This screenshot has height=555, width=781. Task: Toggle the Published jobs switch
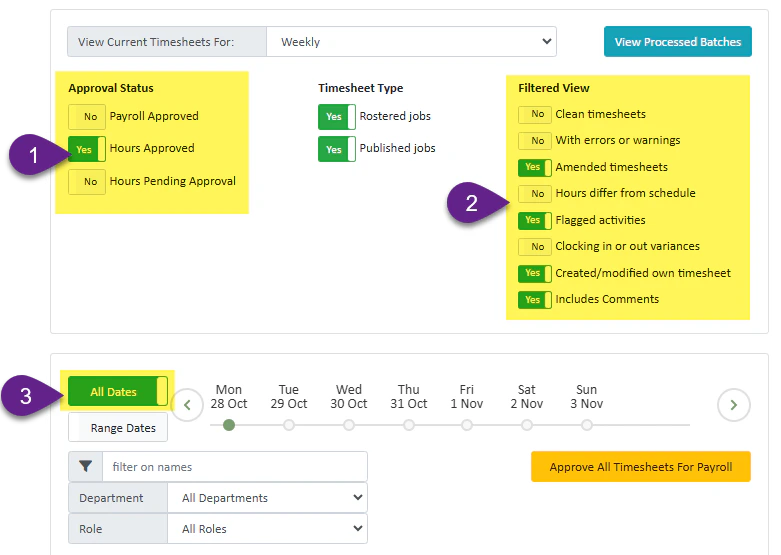click(337, 149)
